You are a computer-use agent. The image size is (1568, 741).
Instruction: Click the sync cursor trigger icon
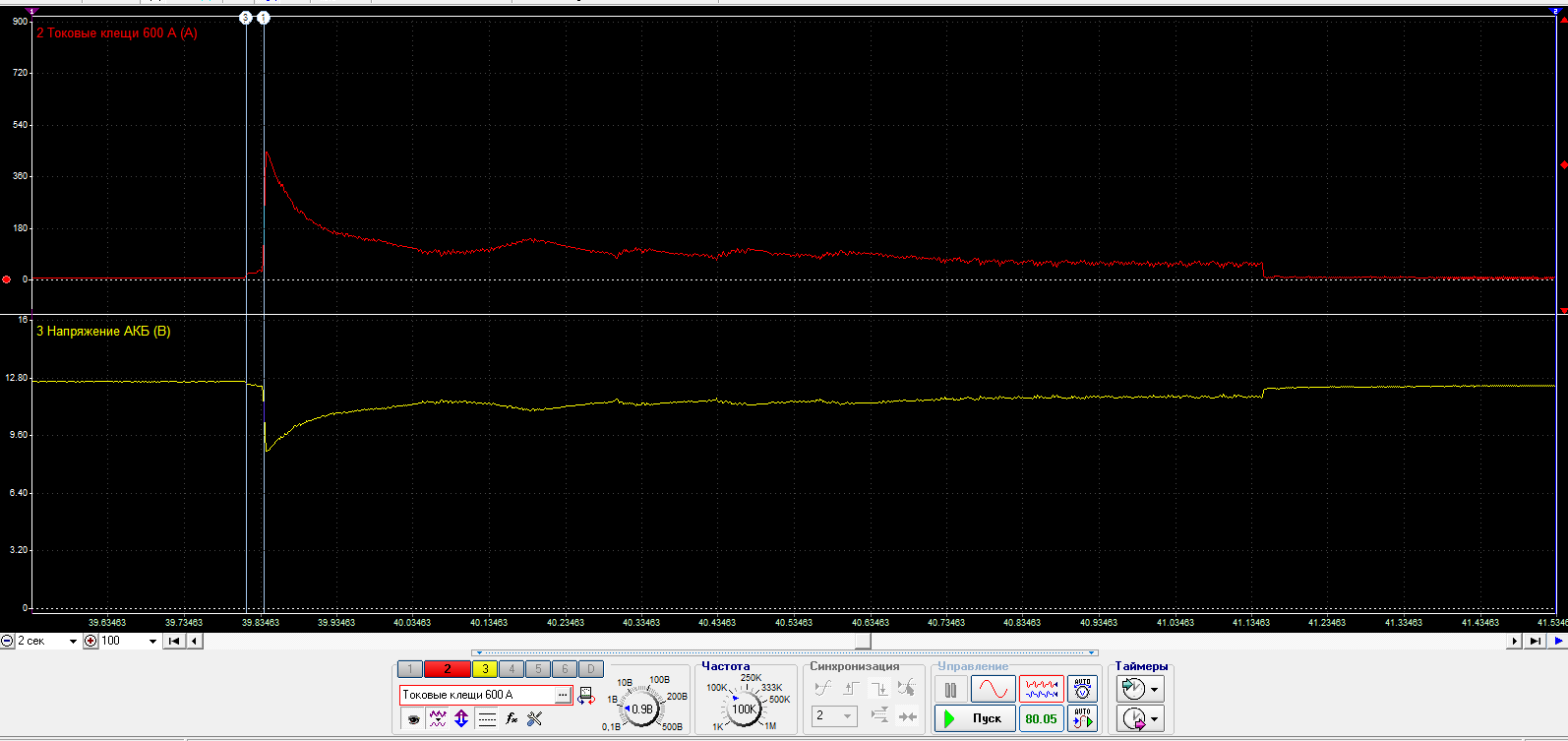[907, 688]
